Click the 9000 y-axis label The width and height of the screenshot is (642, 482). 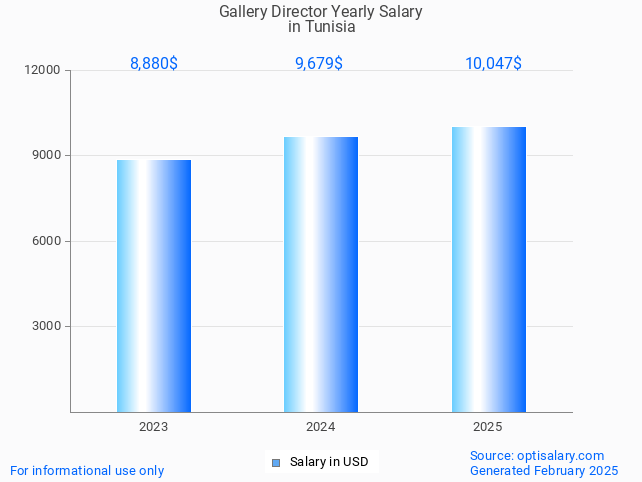46,155
